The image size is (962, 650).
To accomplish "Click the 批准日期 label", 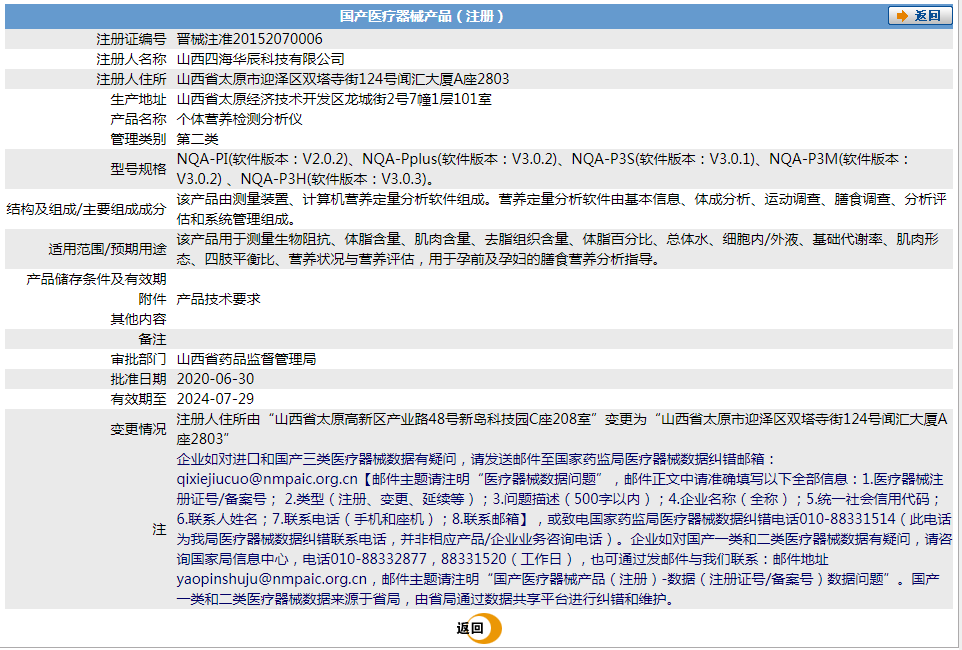I will pos(138,379).
